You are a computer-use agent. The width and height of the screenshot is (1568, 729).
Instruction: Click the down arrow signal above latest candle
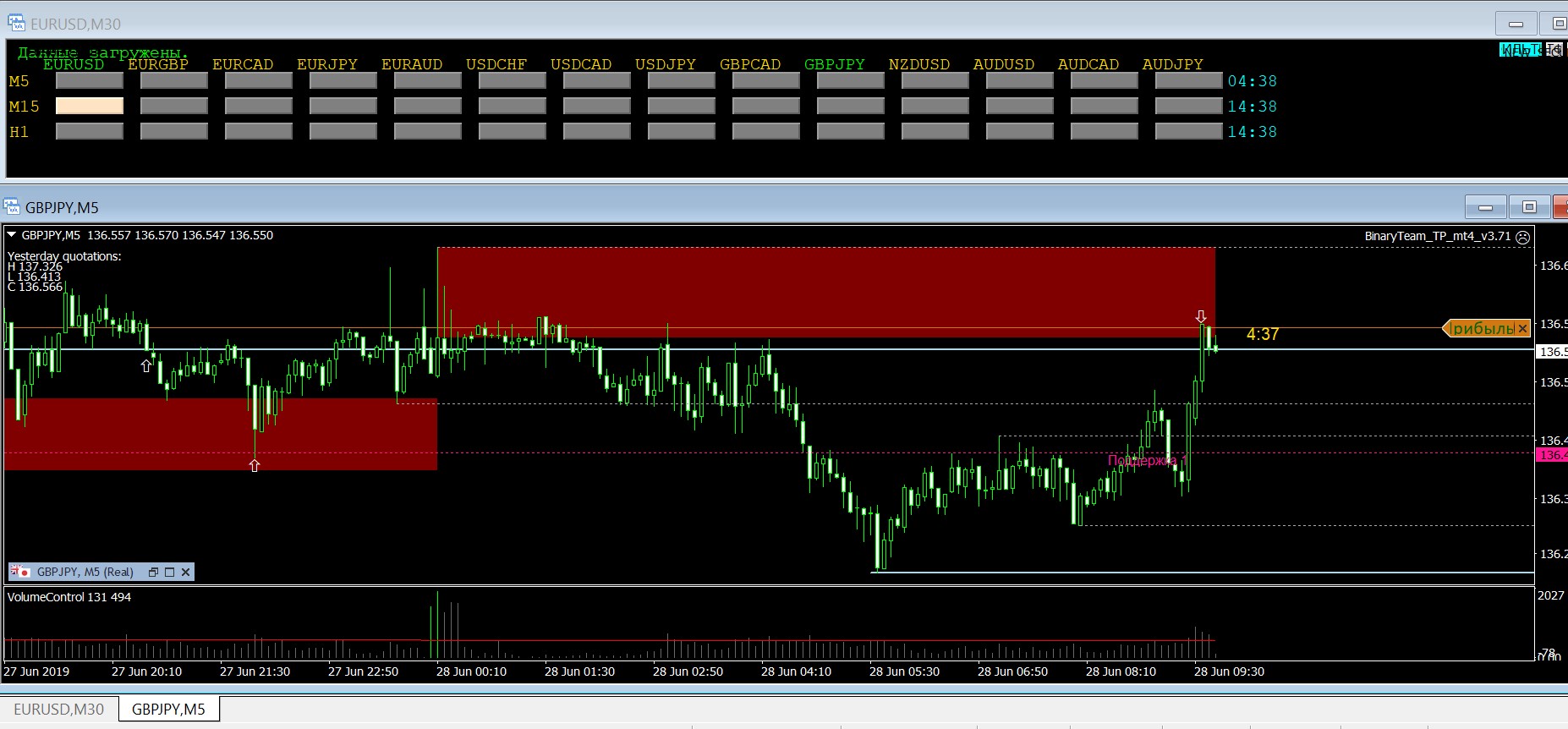[x=1201, y=316]
